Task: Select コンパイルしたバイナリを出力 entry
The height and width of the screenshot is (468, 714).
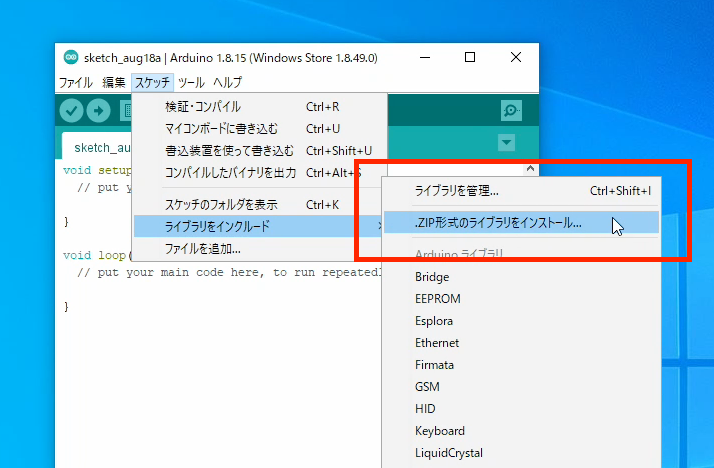Action: click(x=260, y=173)
